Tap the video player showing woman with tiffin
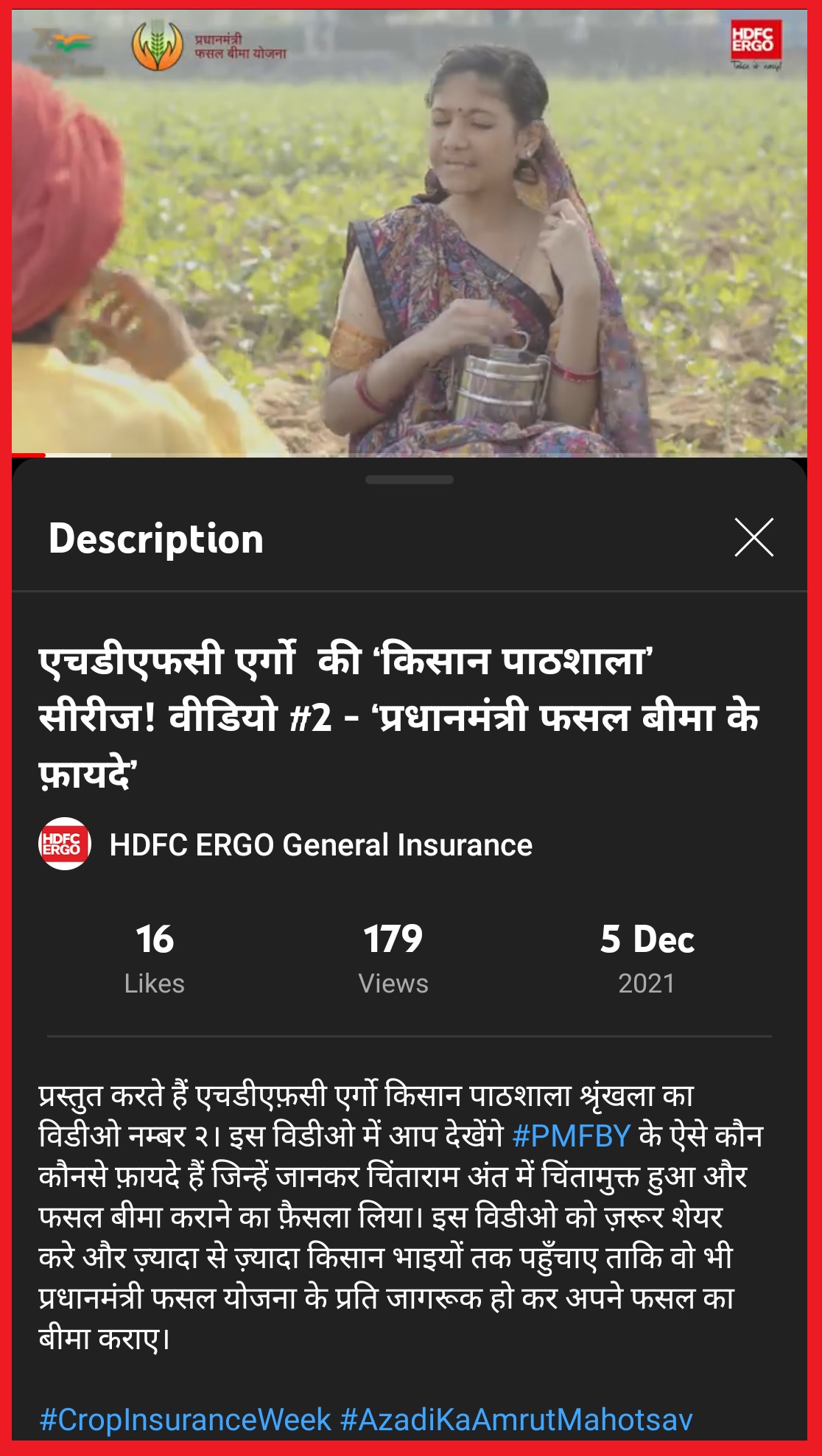The height and width of the screenshot is (1456, 822). 410,233
